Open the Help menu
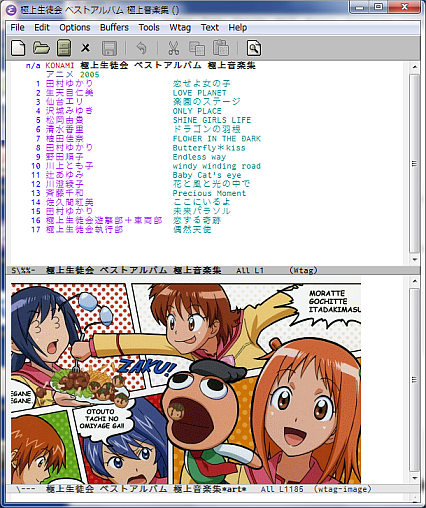Viewport: 426px width, 508px height. (238, 27)
